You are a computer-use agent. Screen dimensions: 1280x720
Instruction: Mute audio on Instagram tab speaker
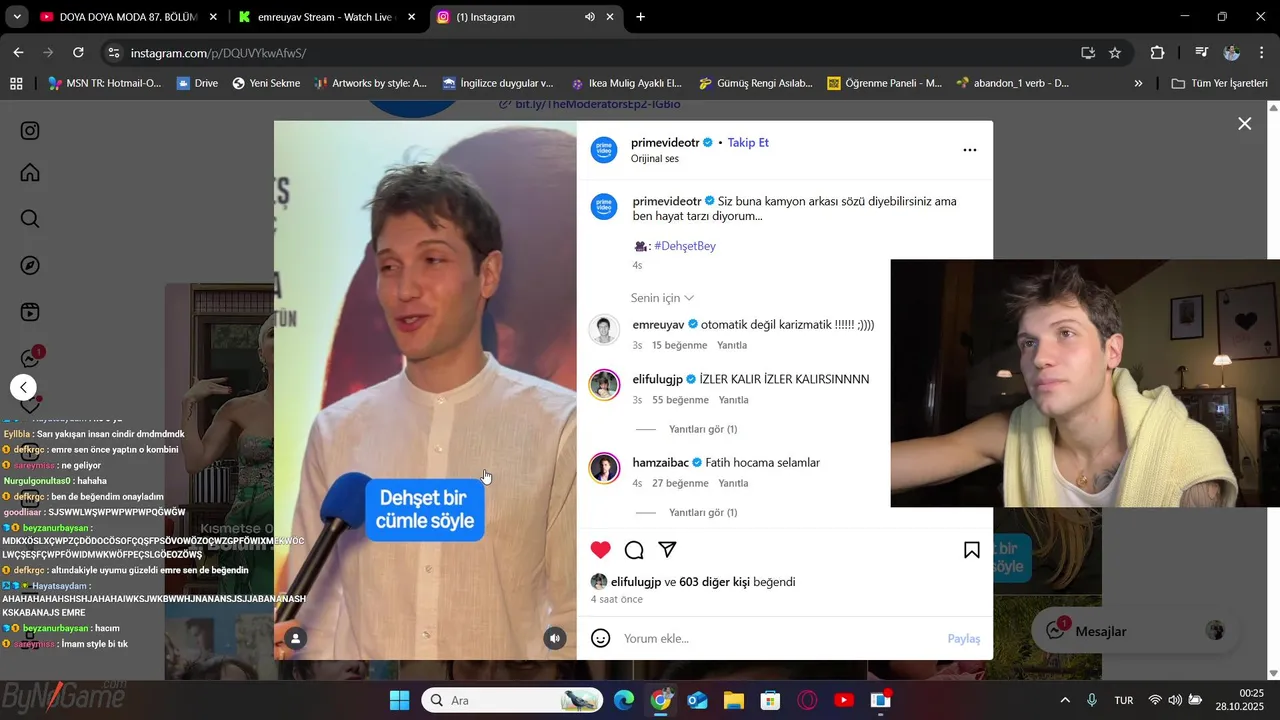click(x=590, y=17)
